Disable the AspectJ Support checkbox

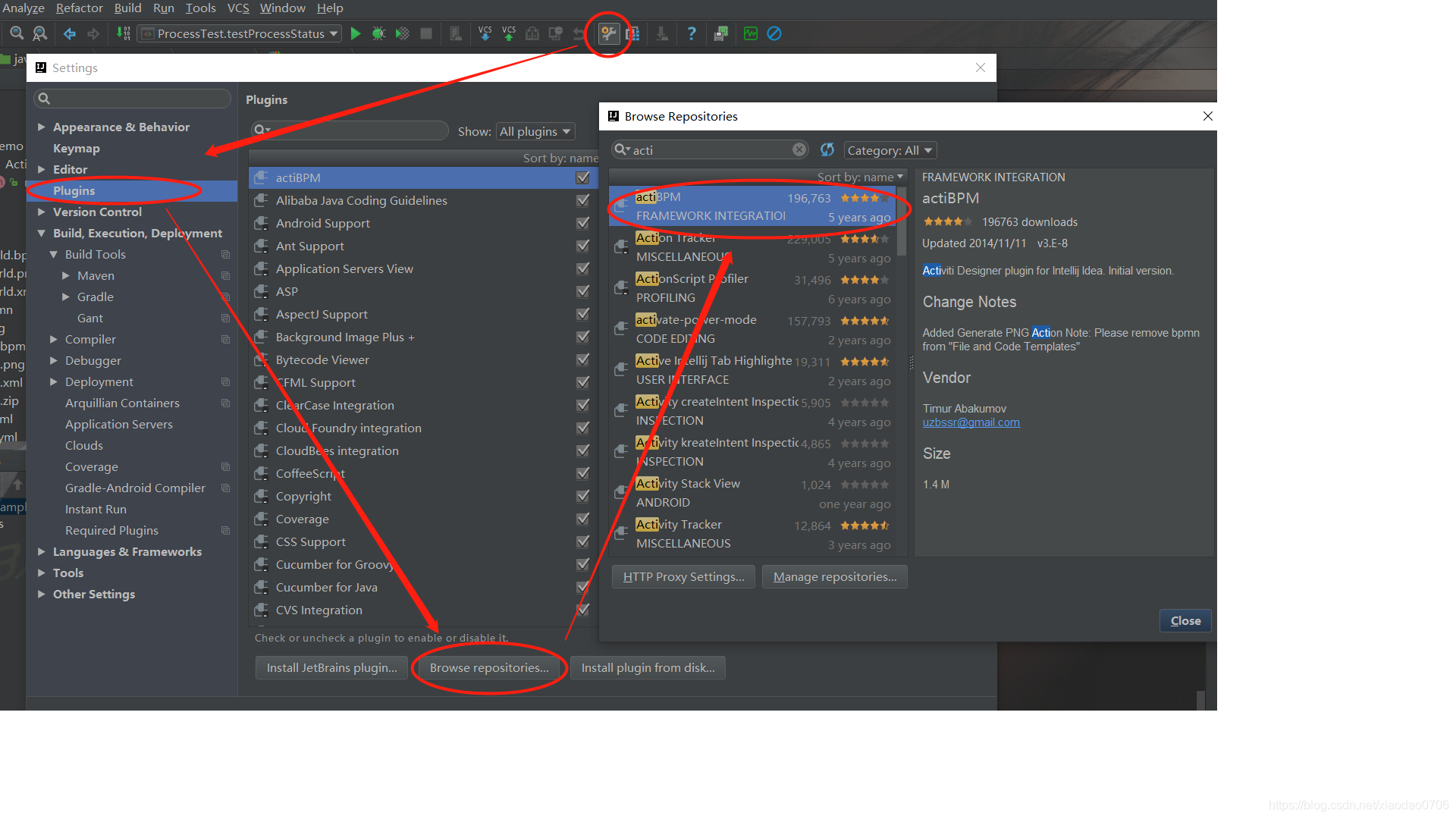582,314
